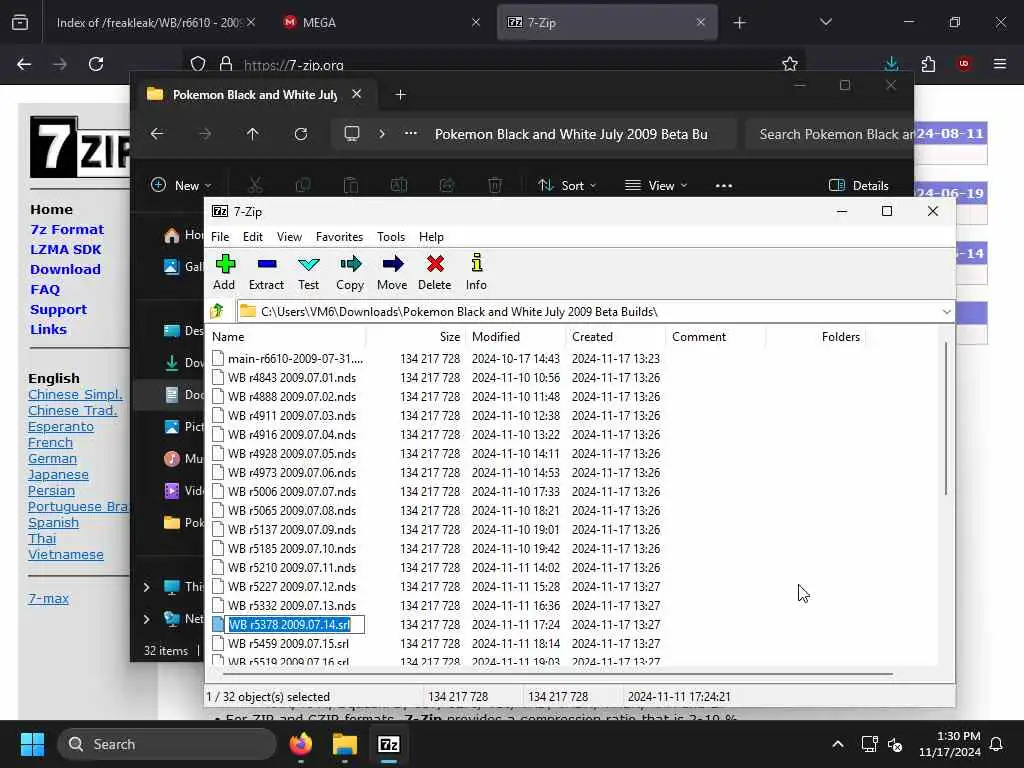Sort 7-Zip list by Name column
1024x768 pixels.
[x=287, y=337]
